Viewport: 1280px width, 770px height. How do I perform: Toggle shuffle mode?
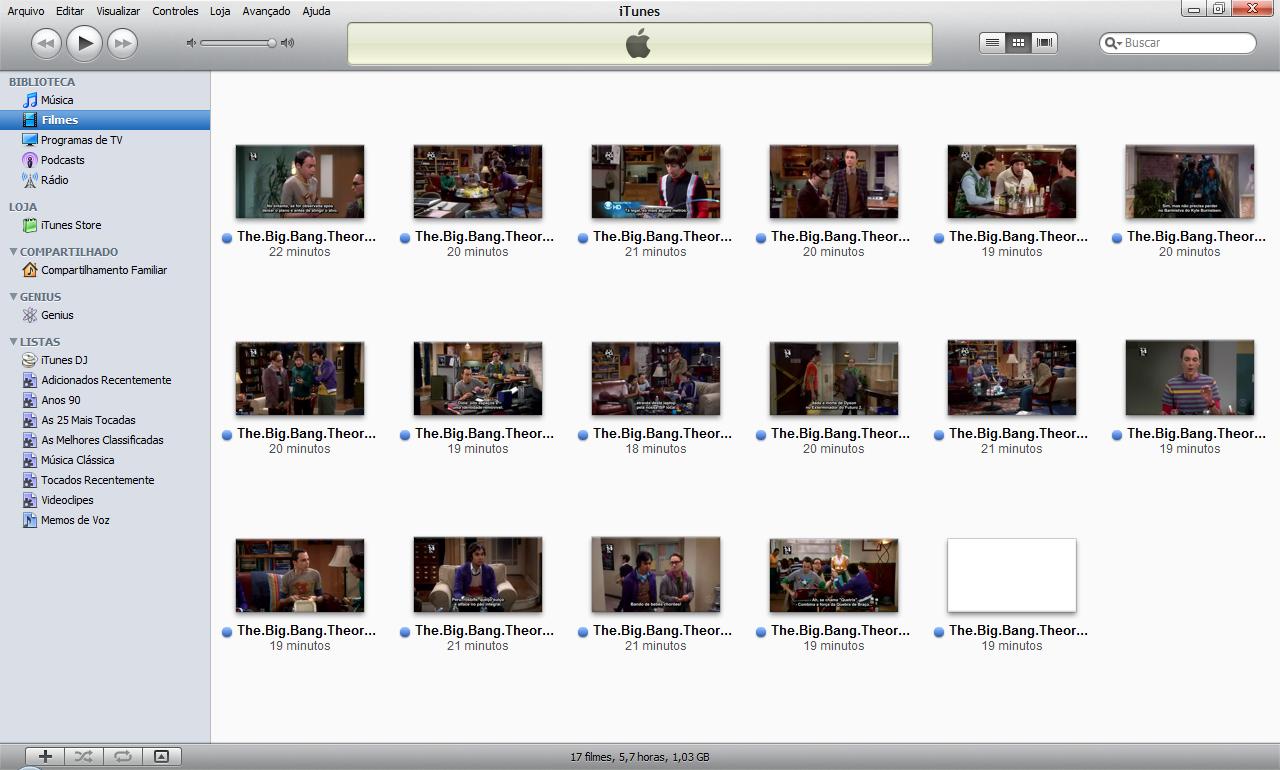[x=84, y=757]
